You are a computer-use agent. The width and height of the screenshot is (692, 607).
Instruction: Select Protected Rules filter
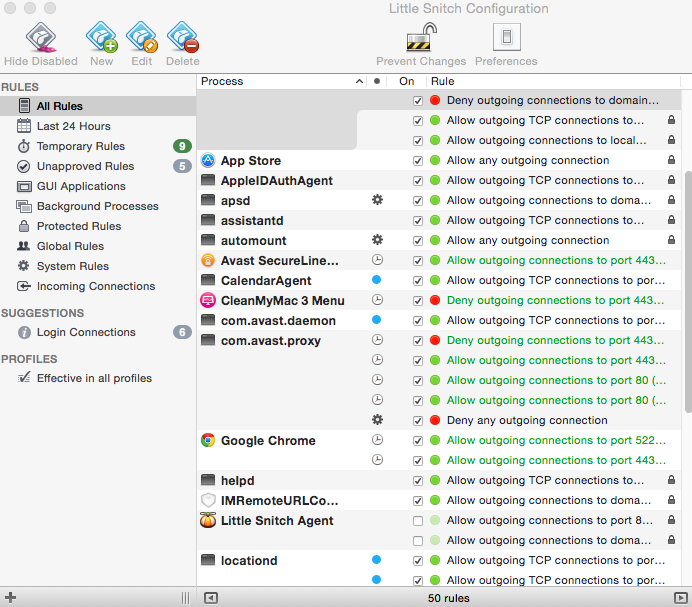[98, 226]
